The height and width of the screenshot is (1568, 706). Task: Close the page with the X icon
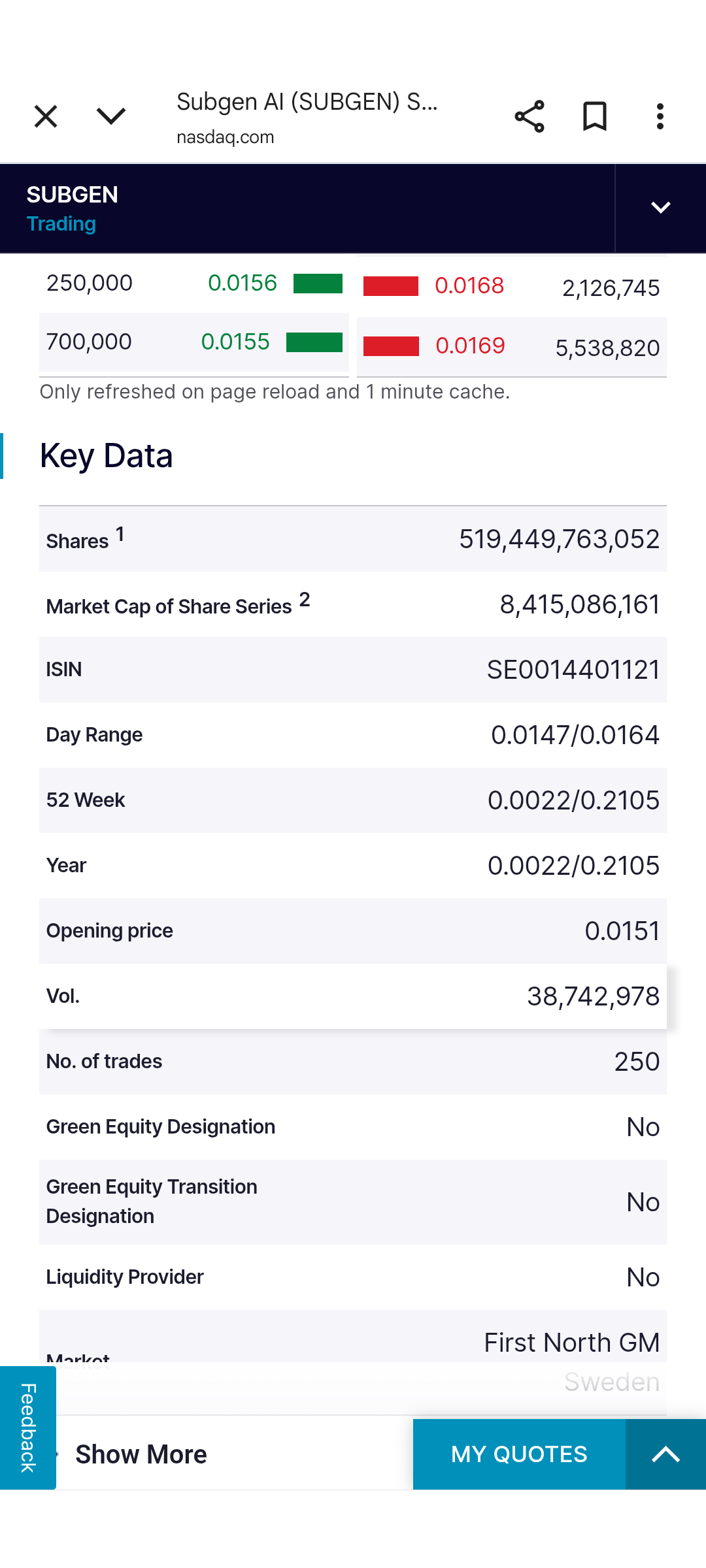click(x=44, y=116)
